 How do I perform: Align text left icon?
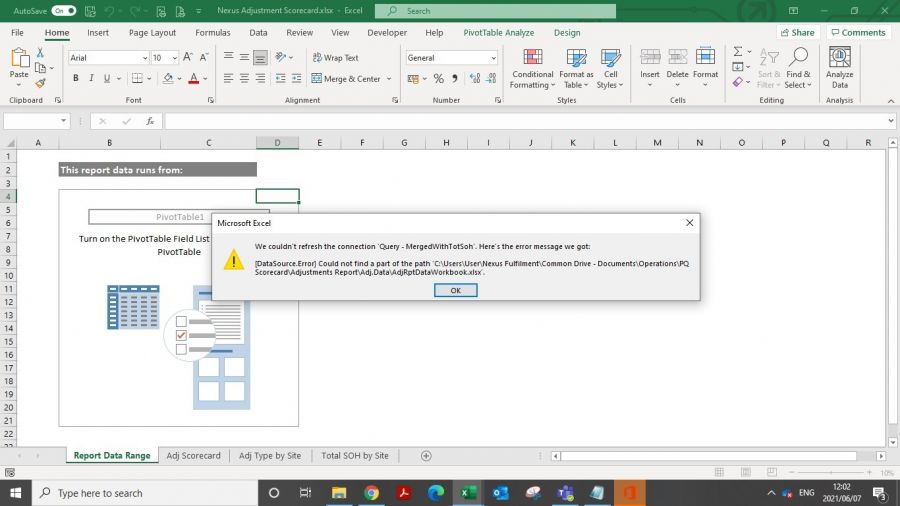228,79
